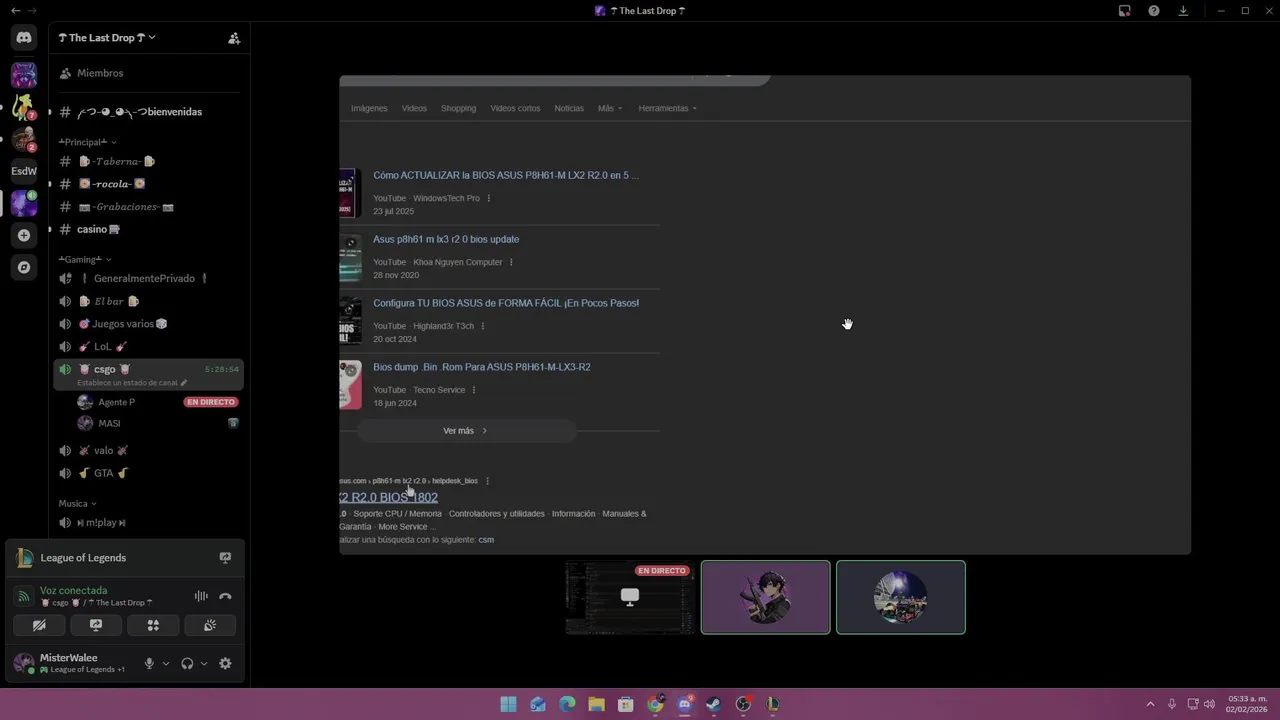Image resolution: width=1280 pixels, height=720 pixels.
Task: Show hidden system tray icons
Action: (x=1150, y=704)
